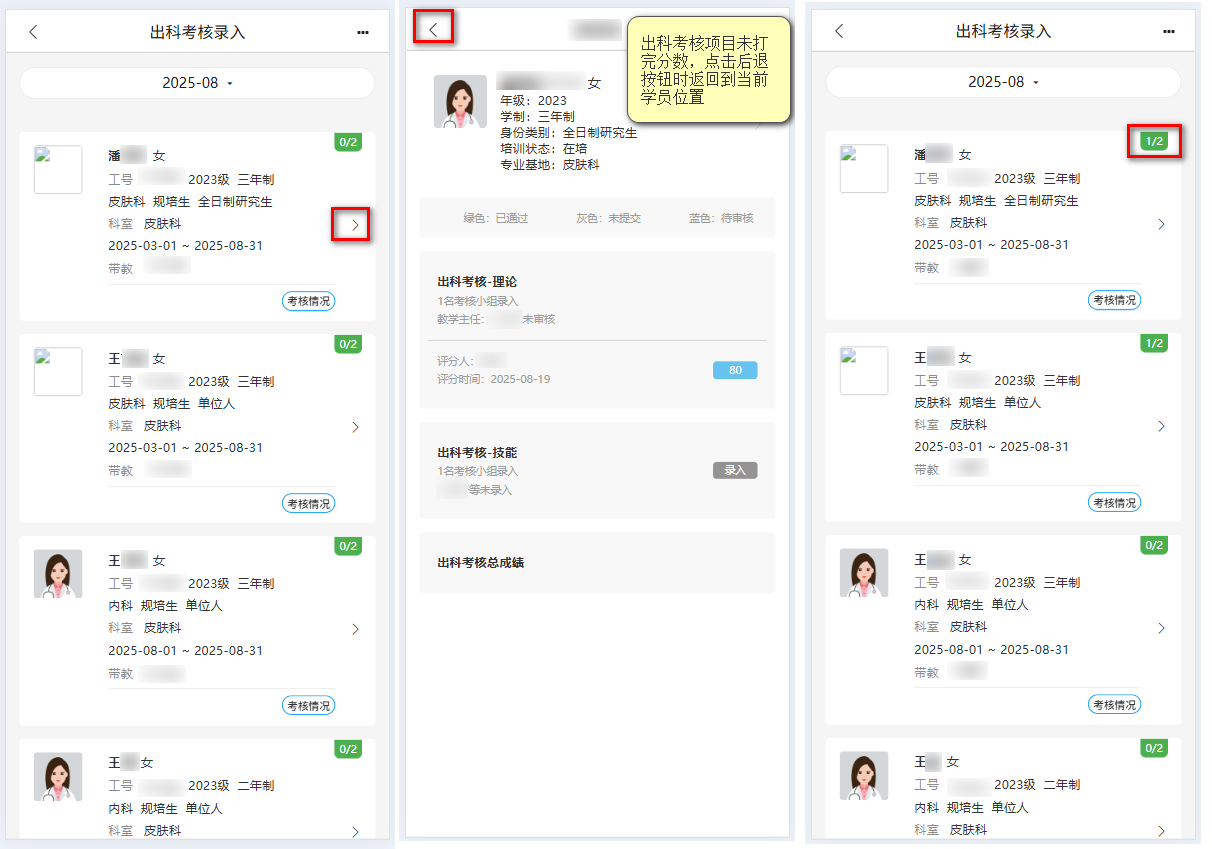
Task: Open the 2025-08 month dropdown in left panel
Action: coord(197,83)
